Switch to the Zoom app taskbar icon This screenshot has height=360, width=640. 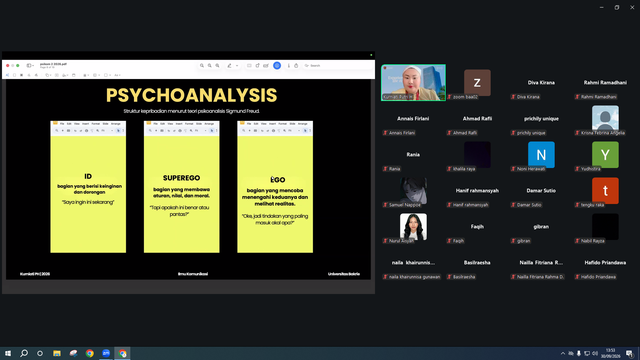(x=106, y=353)
